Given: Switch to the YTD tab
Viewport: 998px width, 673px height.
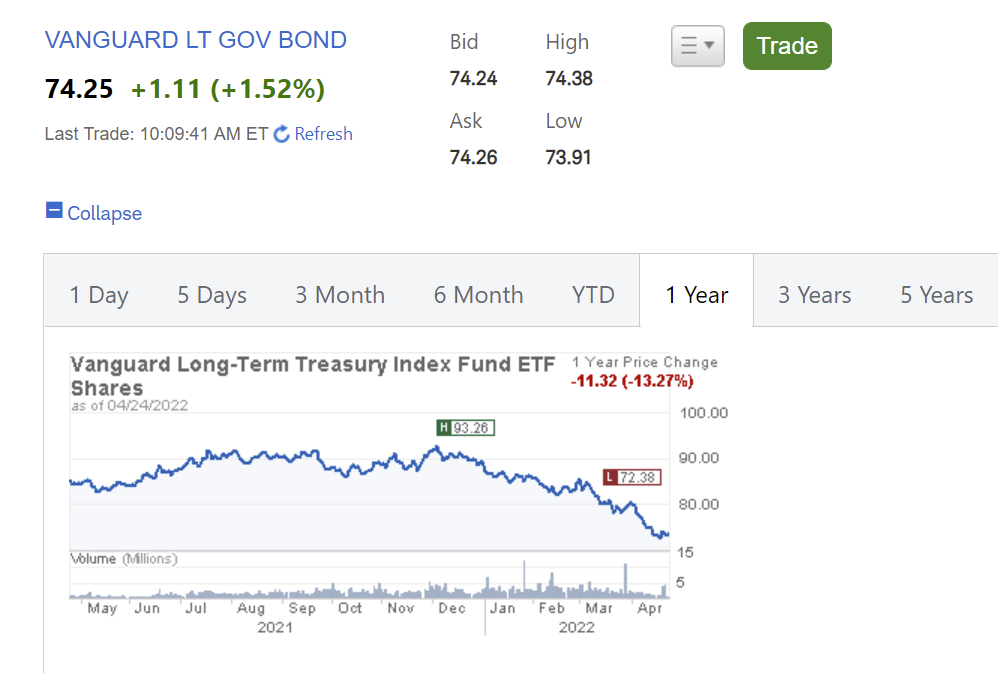Looking at the screenshot, I should click(593, 295).
